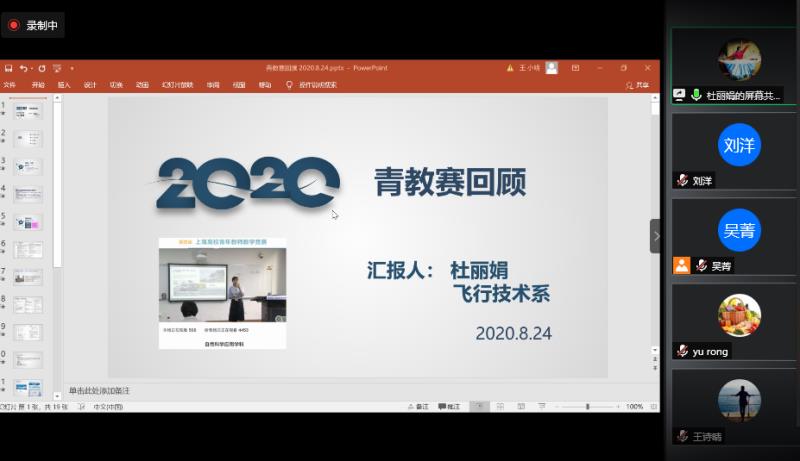The height and width of the screenshot is (461, 800).
Task: Click the Undo arrow icon
Action: (x=22, y=68)
